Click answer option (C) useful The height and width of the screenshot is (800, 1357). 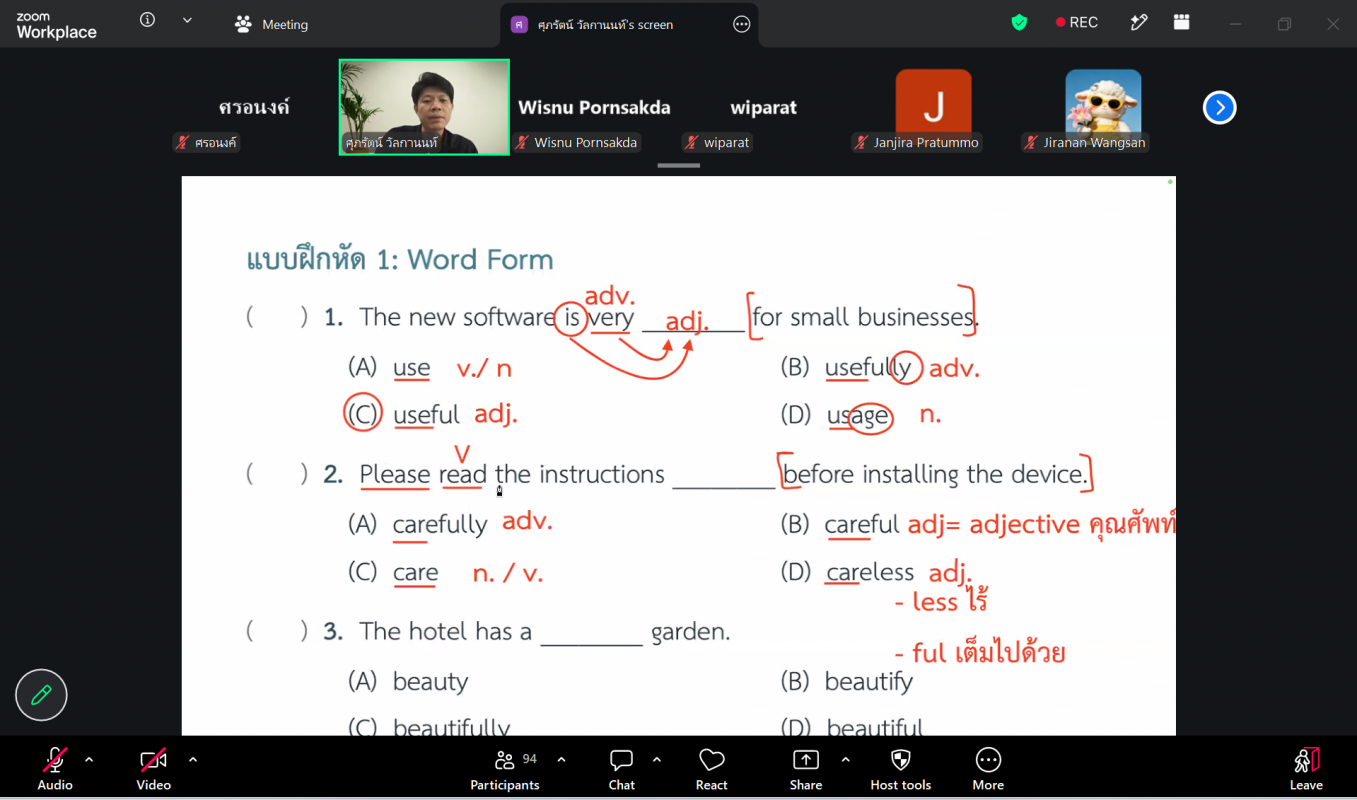[403, 415]
